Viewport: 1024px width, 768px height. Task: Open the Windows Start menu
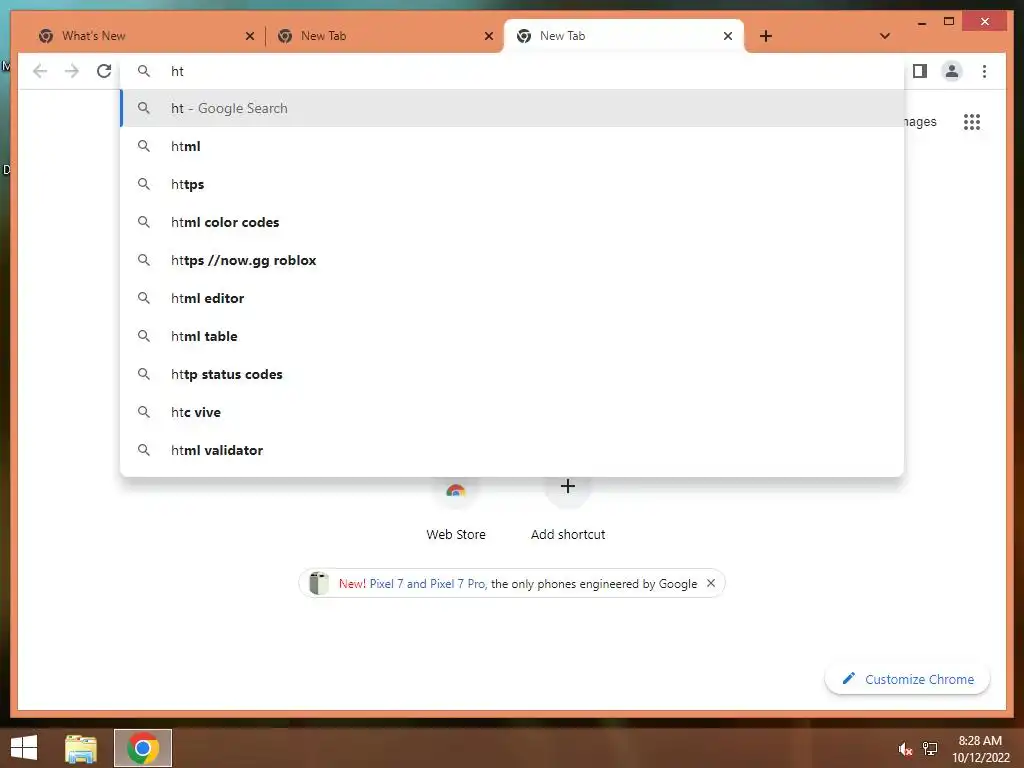click(x=24, y=748)
